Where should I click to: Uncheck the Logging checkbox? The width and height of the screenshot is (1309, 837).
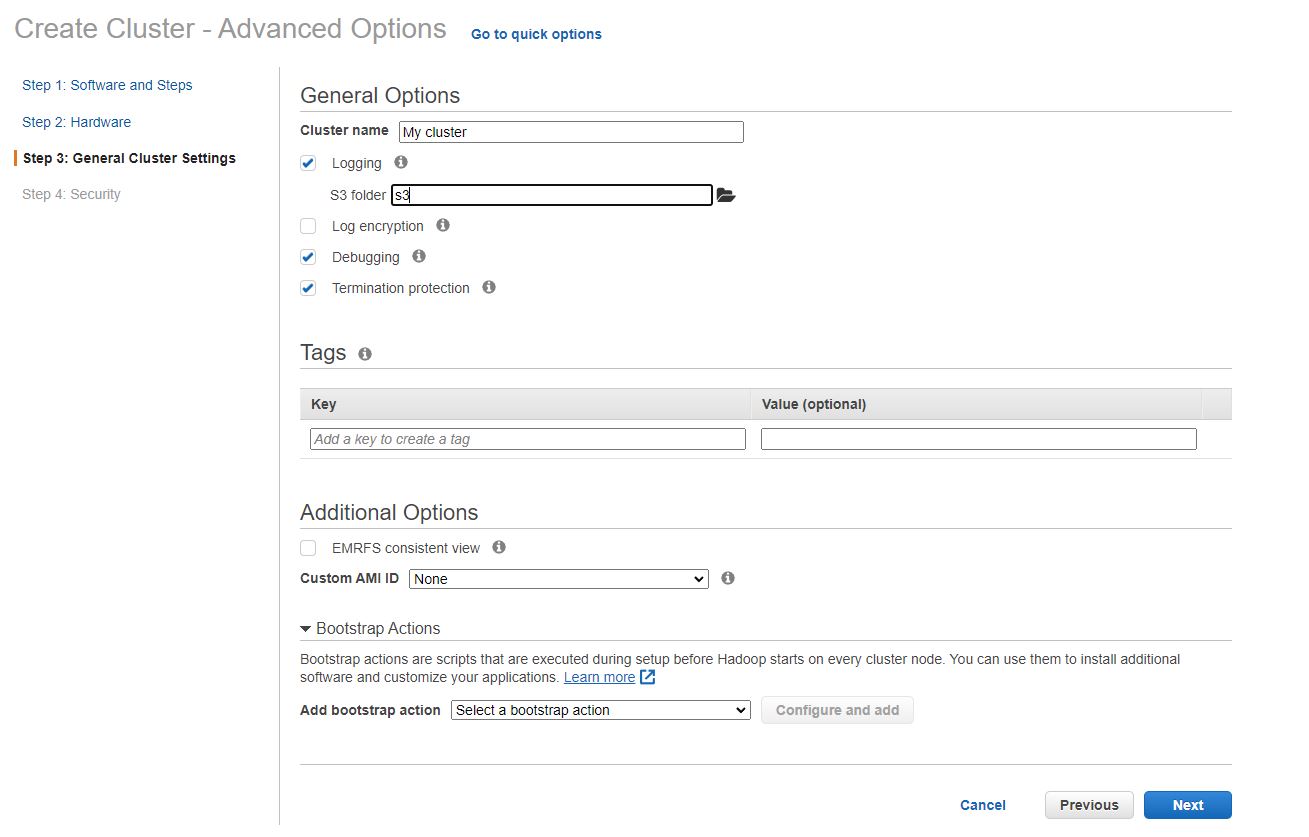tap(308, 163)
